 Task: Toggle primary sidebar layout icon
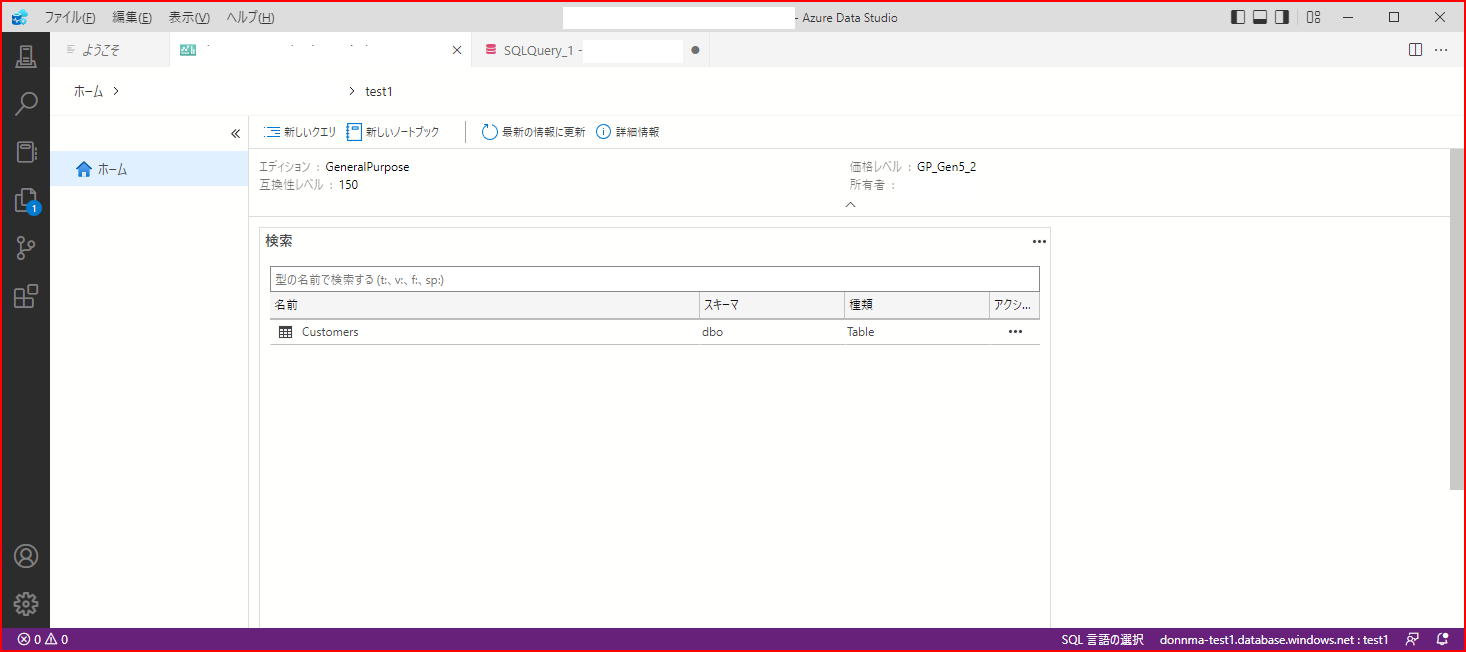[1238, 17]
